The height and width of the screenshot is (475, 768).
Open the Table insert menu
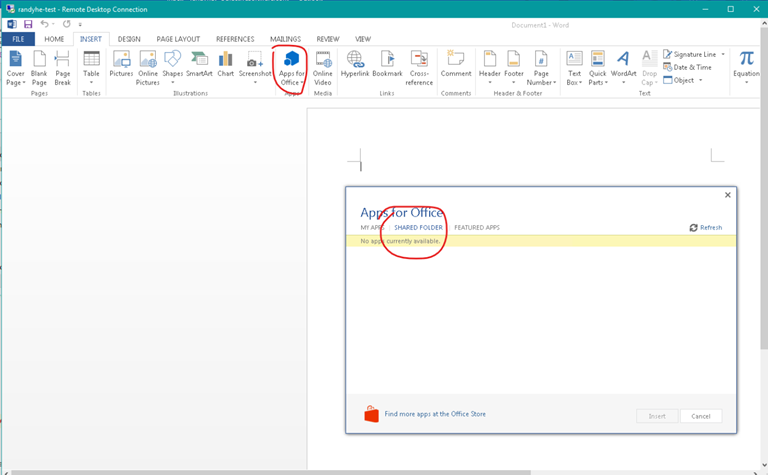click(x=91, y=68)
